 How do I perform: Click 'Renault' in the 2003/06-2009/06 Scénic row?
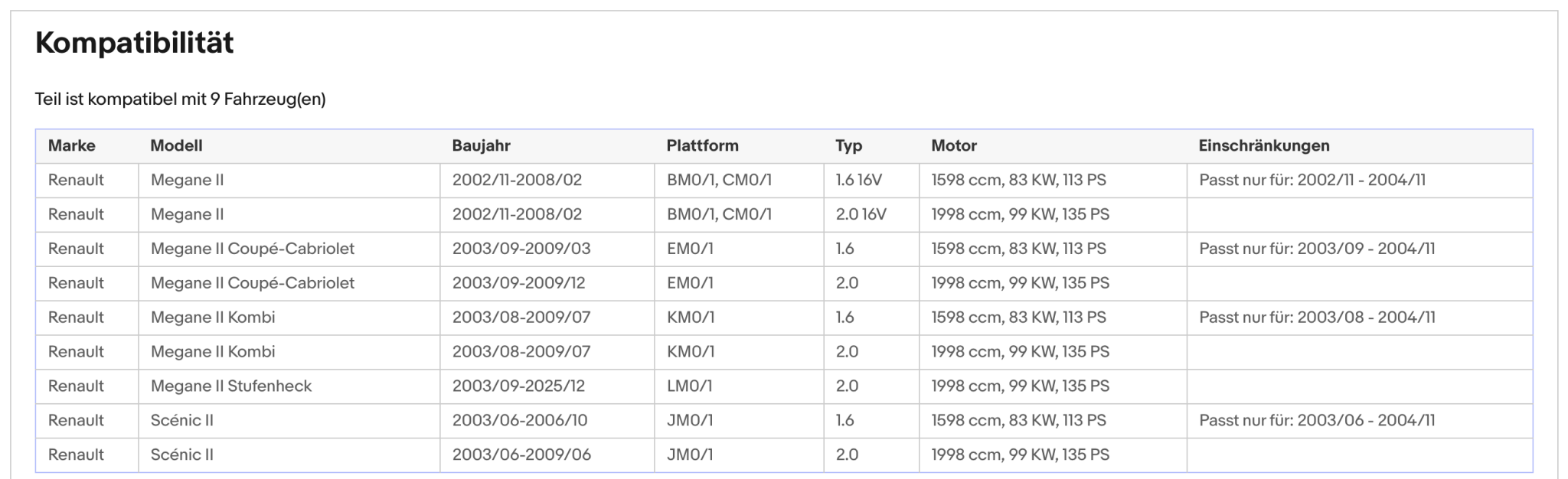[76, 455]
